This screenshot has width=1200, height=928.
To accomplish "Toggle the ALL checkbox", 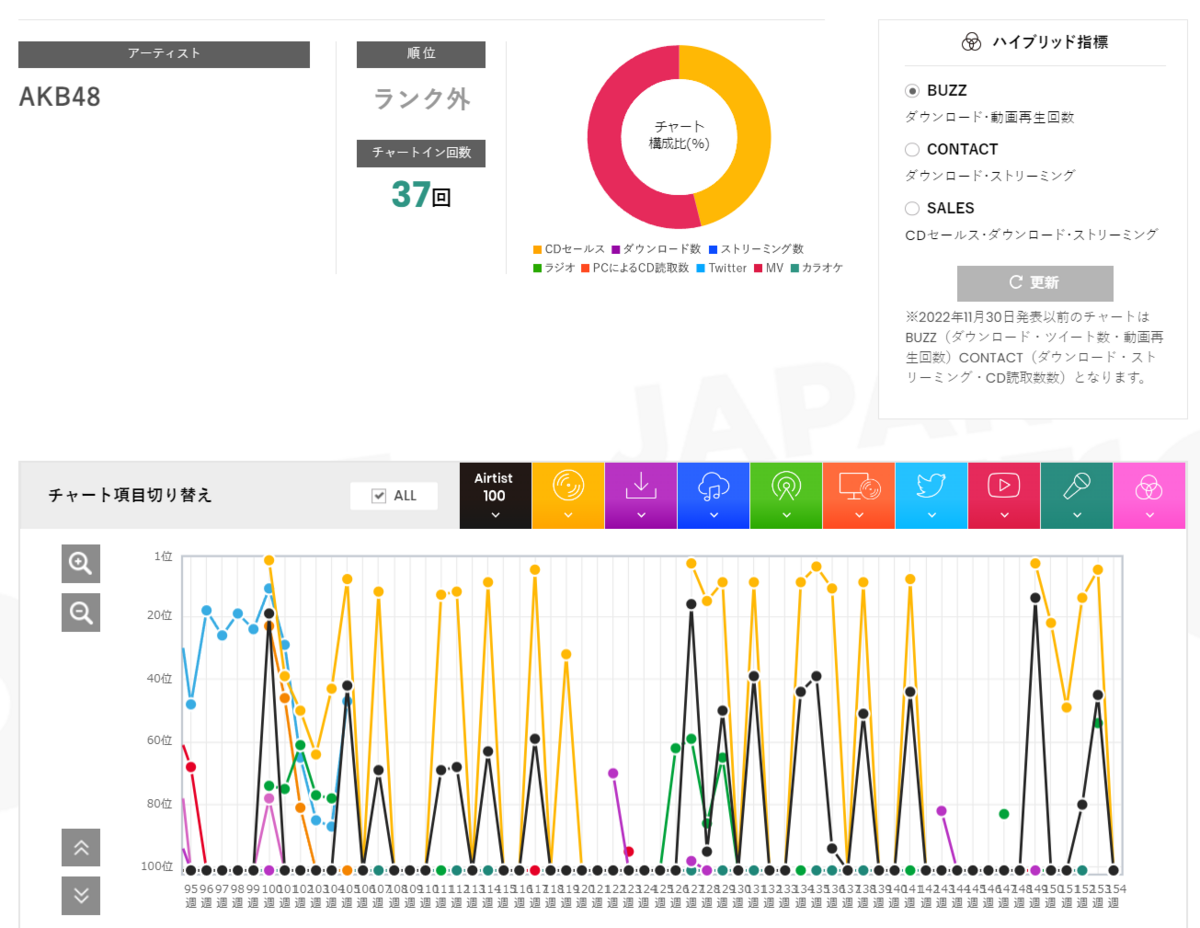I will click(378, 496).
